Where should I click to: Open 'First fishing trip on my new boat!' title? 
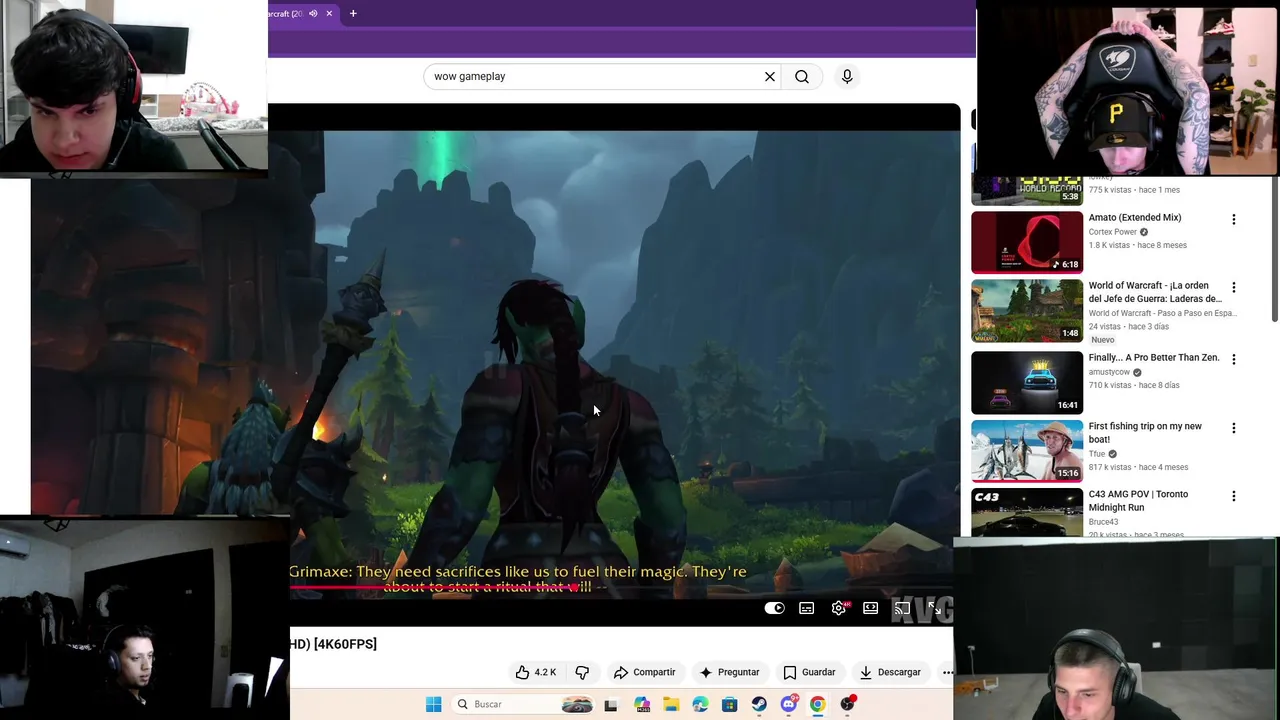click(1145, 433)
